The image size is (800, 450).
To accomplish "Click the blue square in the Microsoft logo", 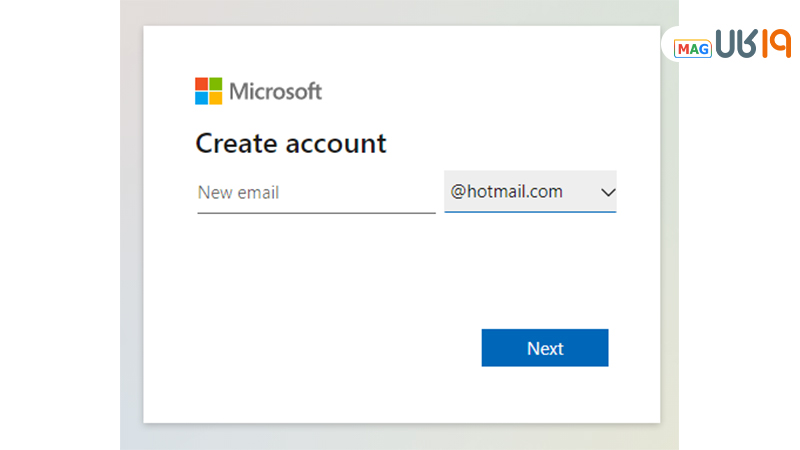I will coord(201,98).
